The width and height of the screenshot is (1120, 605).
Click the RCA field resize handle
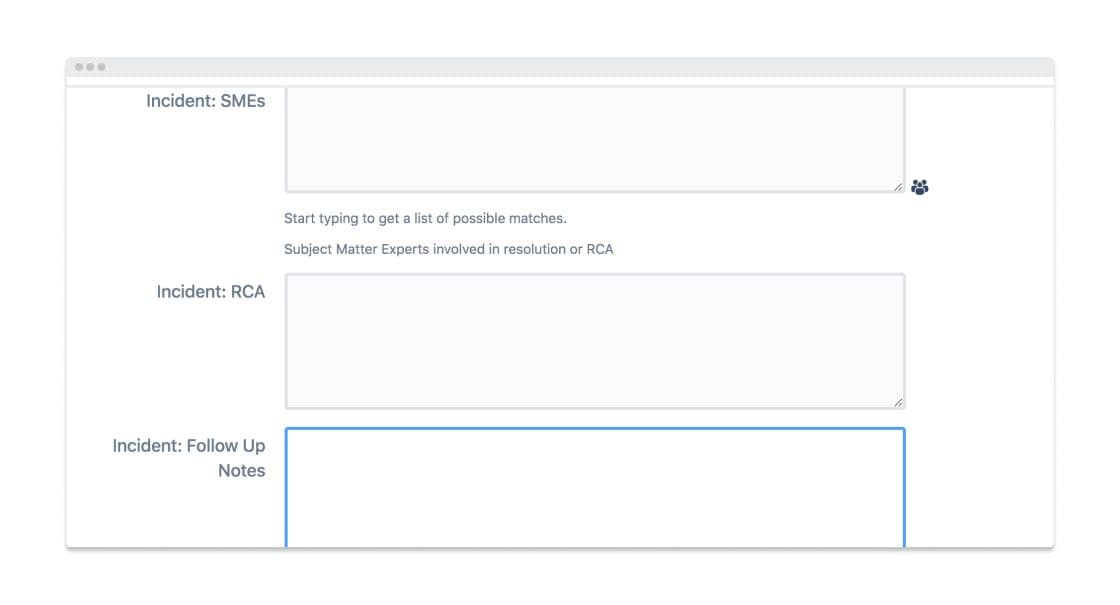[x=897, y=402]
